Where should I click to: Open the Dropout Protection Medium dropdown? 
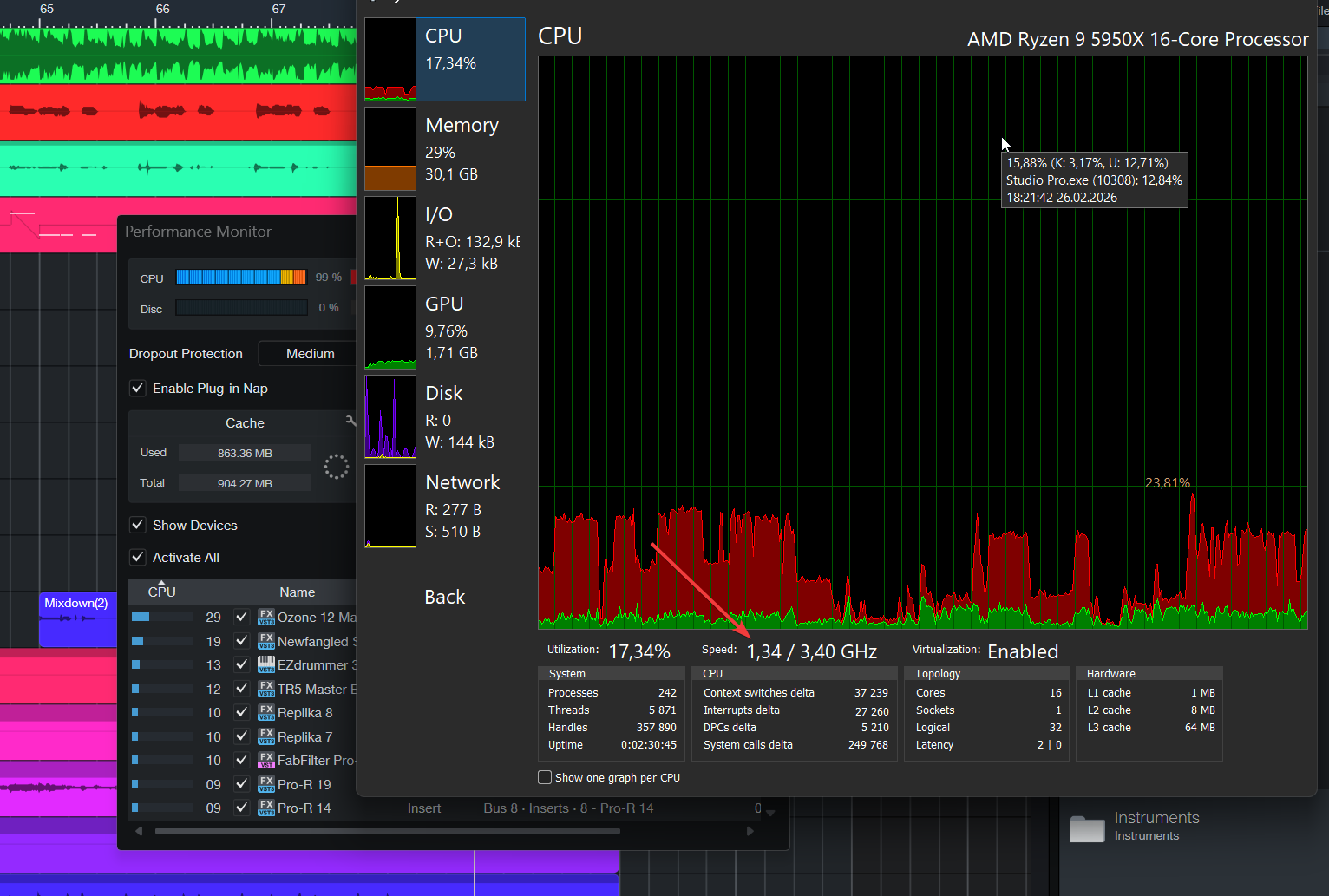coord(308,353)
